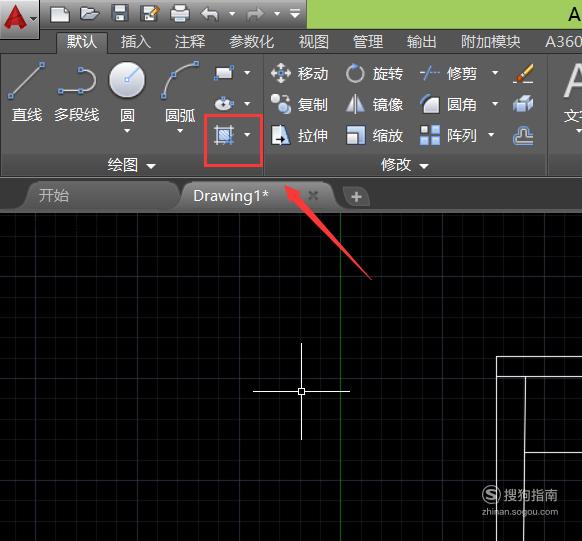
Task: Click the Save As icon
Action: point(150,14)
